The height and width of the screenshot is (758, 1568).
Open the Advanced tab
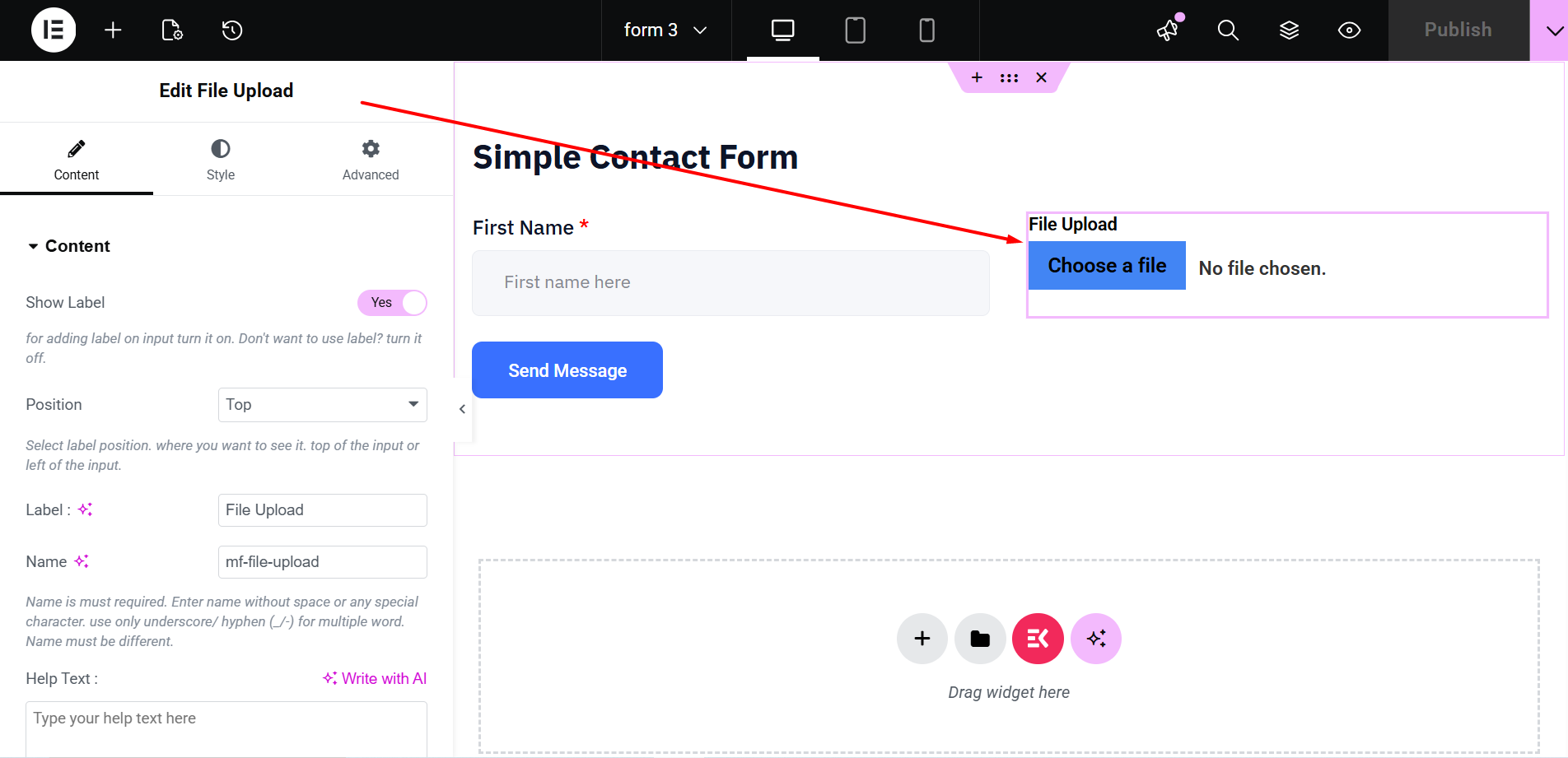tap(370, 159)
